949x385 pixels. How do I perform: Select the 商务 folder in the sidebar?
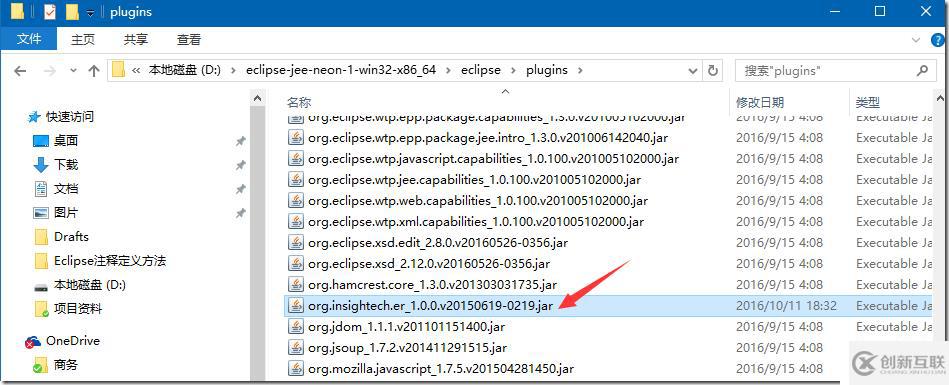point(66,365)
